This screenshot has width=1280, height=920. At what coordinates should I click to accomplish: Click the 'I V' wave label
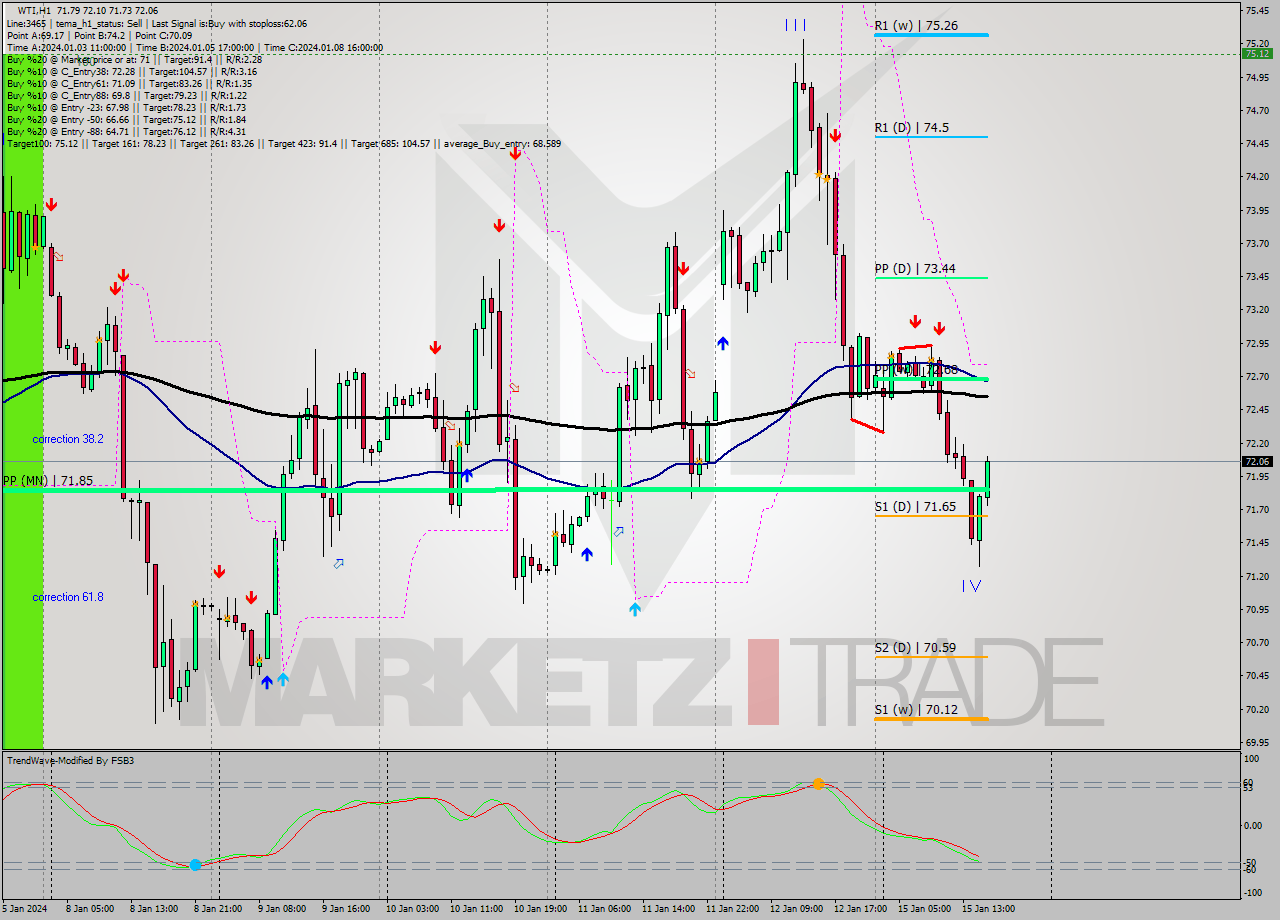pos(971,586)
